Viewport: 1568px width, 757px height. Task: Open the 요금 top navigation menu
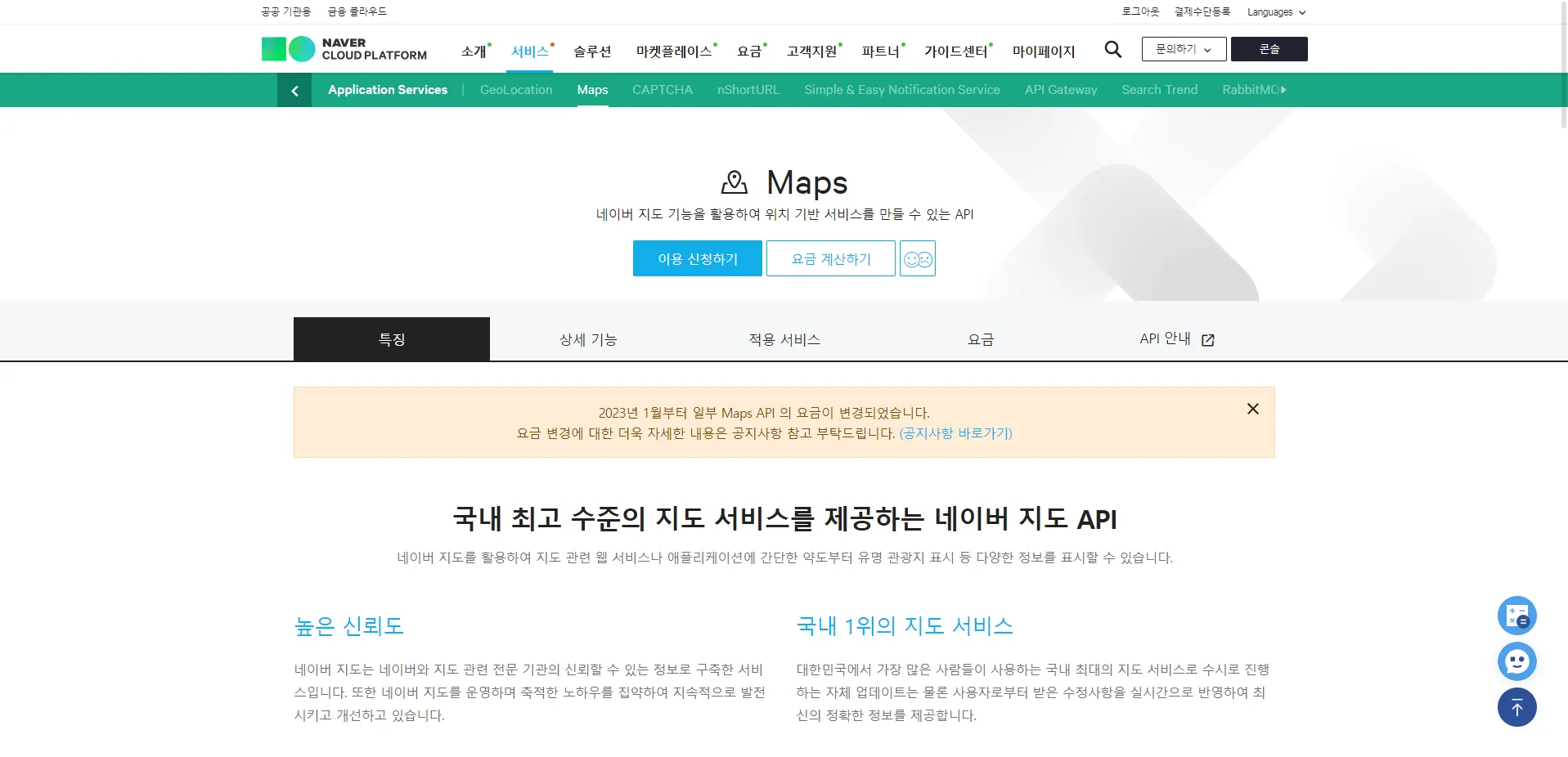click(749, 52)
